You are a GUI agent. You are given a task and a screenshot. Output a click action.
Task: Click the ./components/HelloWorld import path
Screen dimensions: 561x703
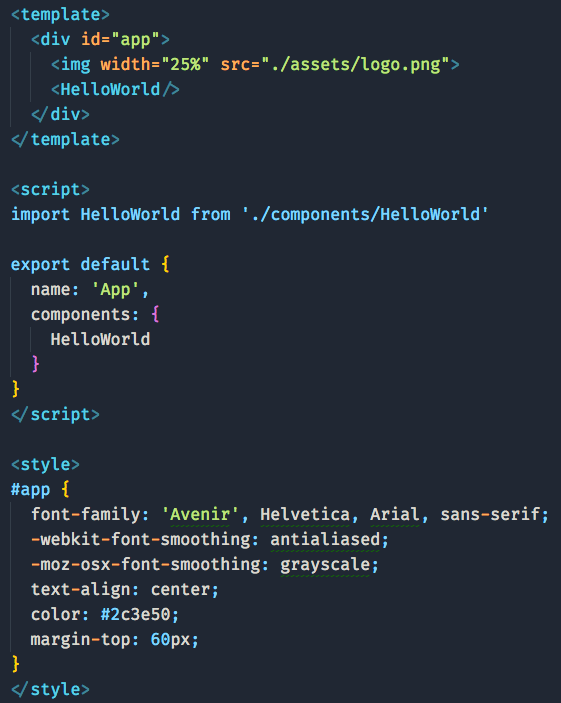pyautogui.click(x=365, y=214)
